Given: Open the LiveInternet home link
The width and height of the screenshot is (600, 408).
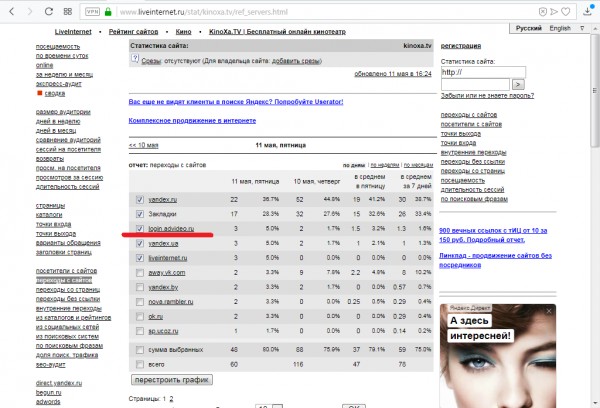Looking at the screenshot, I should (73, 32).
